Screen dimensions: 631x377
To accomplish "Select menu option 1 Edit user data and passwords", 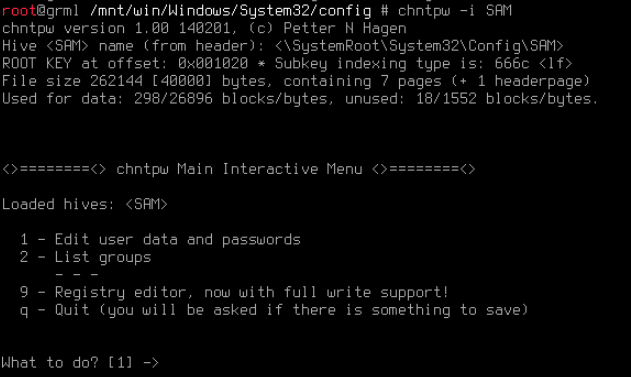I will [x=160, y=240].
